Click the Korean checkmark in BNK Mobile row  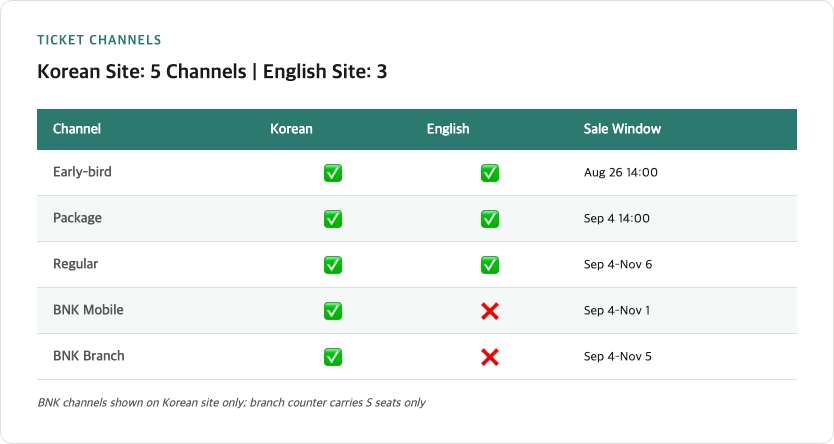point(333,311)
